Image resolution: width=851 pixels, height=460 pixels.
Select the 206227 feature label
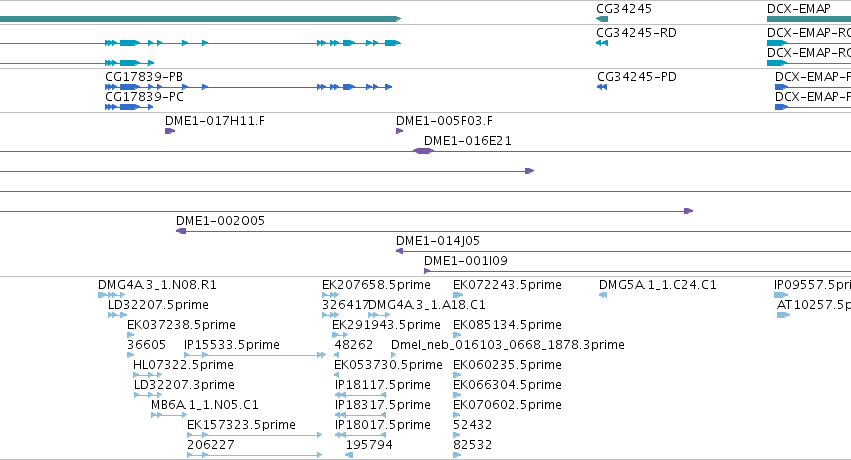tap(211, 445)
